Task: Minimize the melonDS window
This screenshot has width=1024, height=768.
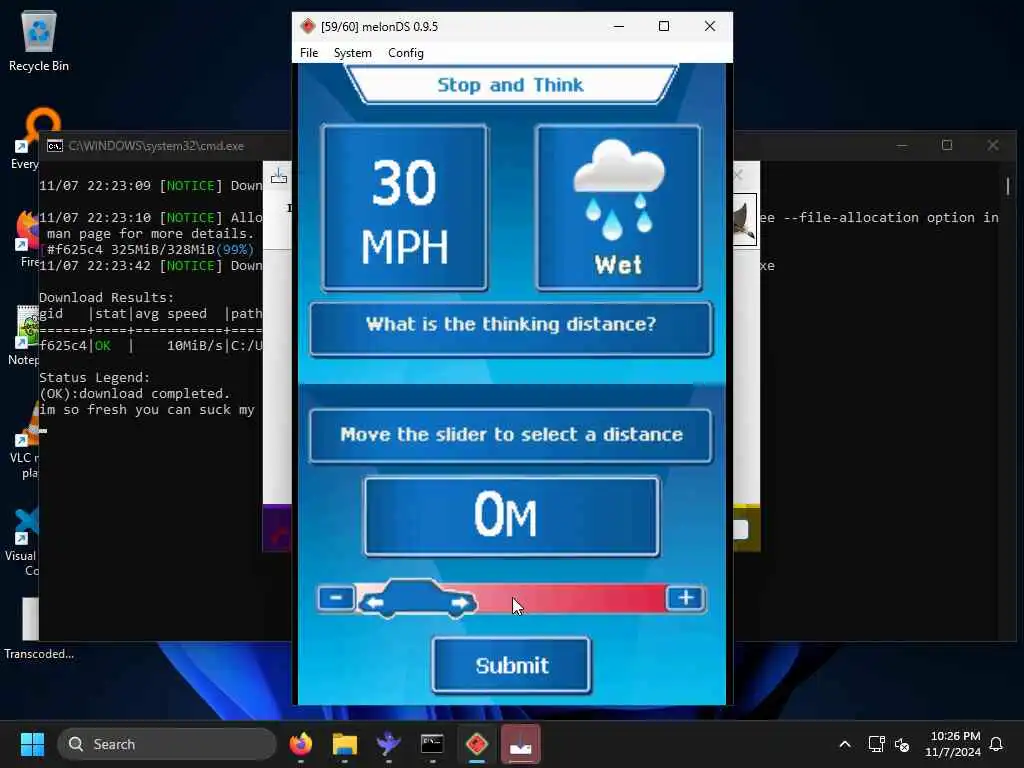Action: pyautogui.click(x=618, y=26)
